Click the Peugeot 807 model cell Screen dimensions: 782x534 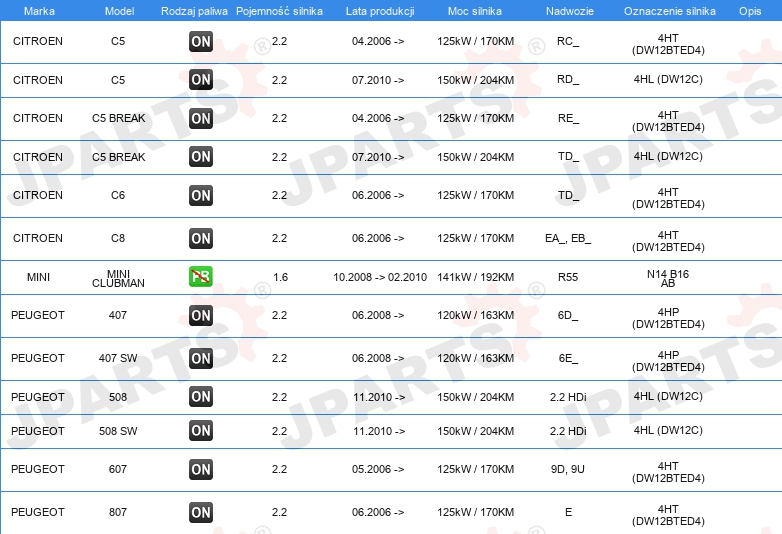coord(118,512)
